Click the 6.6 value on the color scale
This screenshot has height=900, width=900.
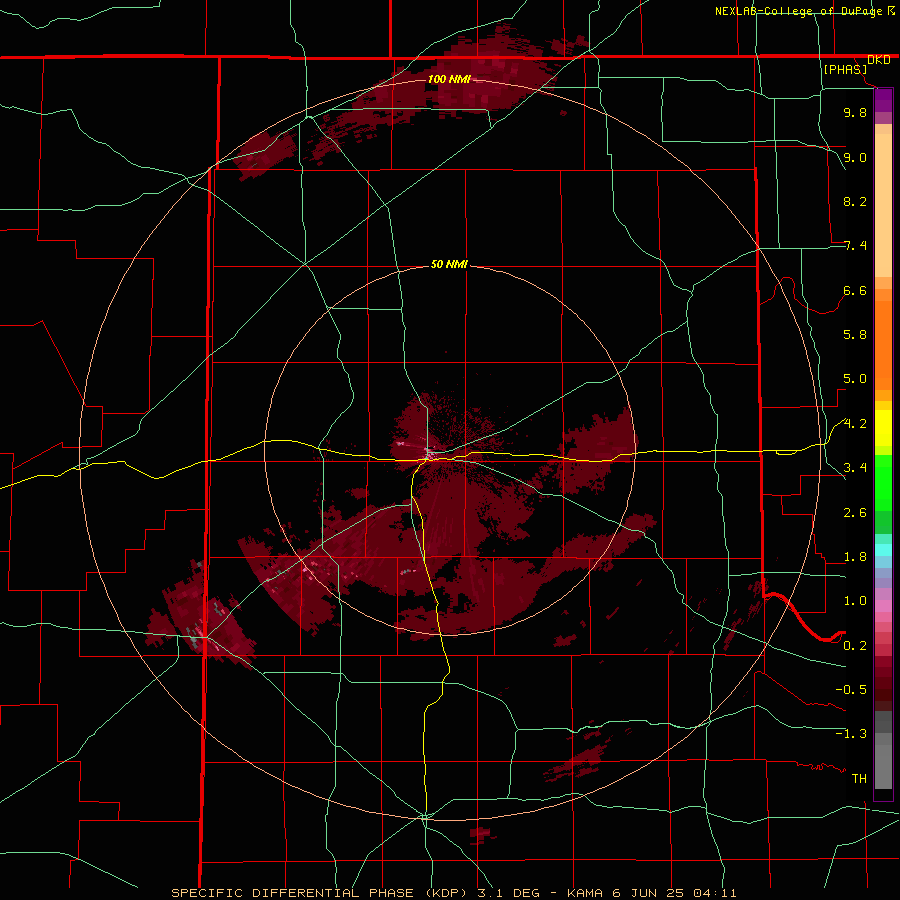855,290
